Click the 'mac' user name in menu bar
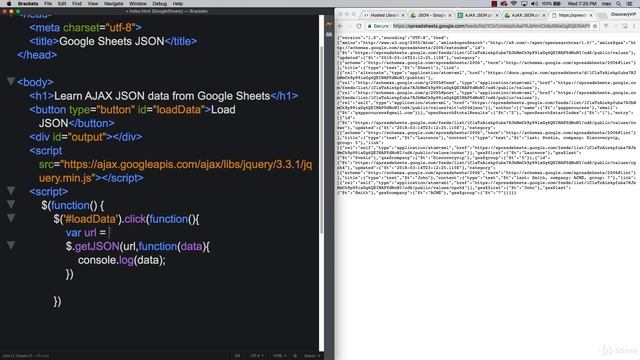Screen dimensions: 640x360 tap(607, 4)
